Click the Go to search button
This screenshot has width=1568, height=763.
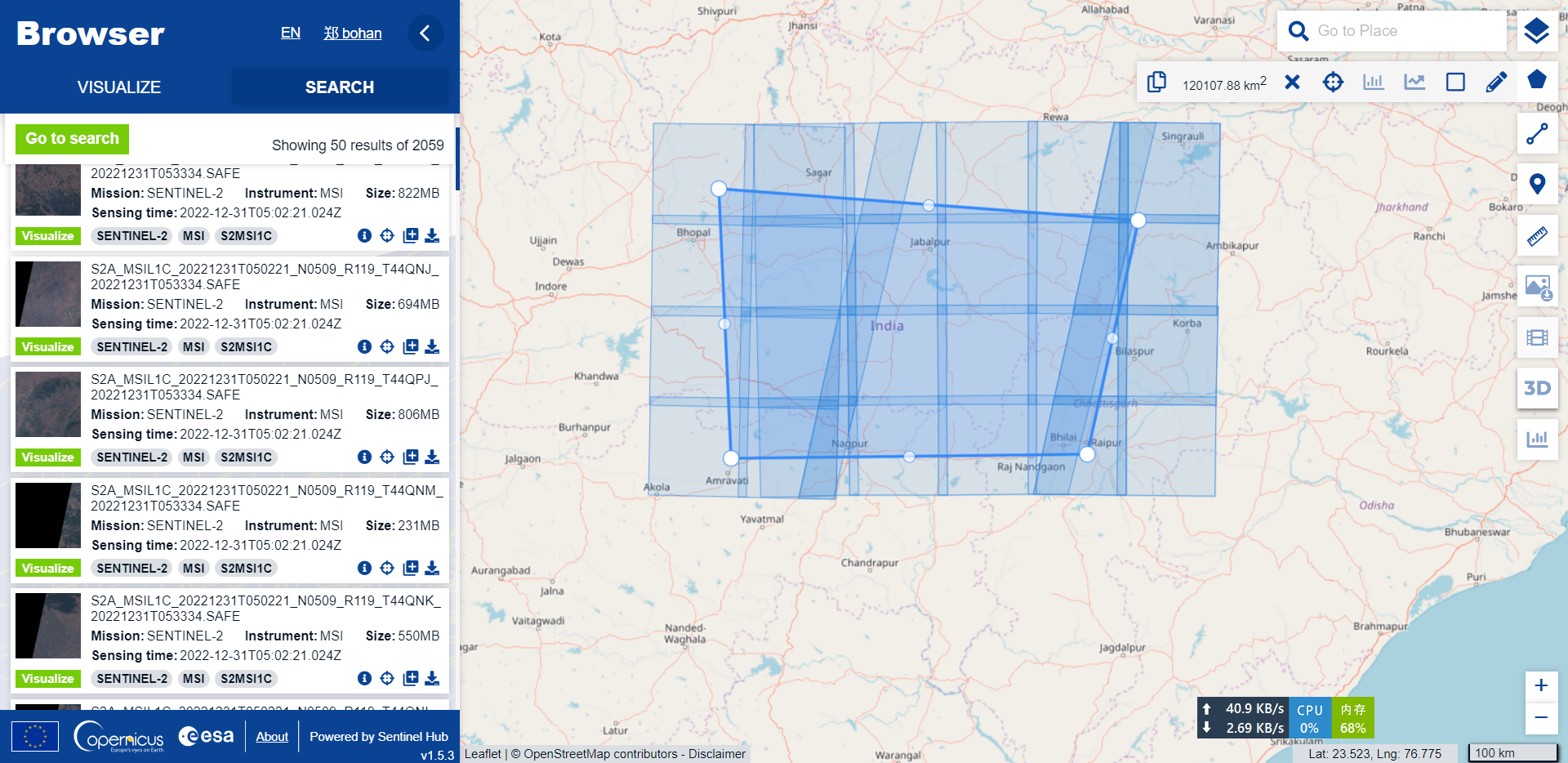tap(72, 139)
